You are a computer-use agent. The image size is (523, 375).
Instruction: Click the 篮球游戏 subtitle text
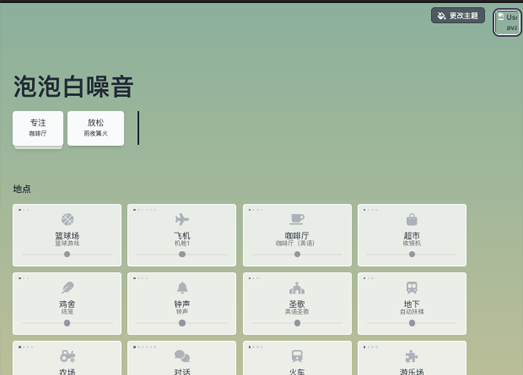tap(67, 243)
